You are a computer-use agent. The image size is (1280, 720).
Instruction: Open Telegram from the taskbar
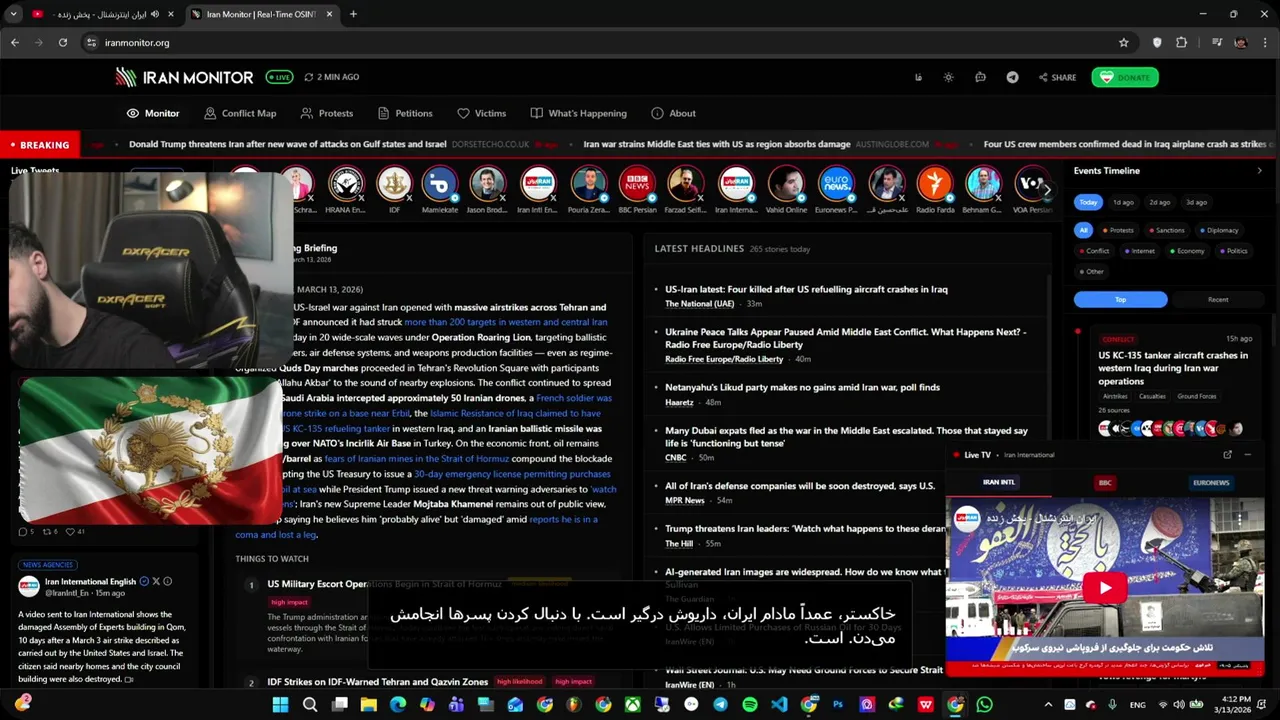[x=720, y=705]
